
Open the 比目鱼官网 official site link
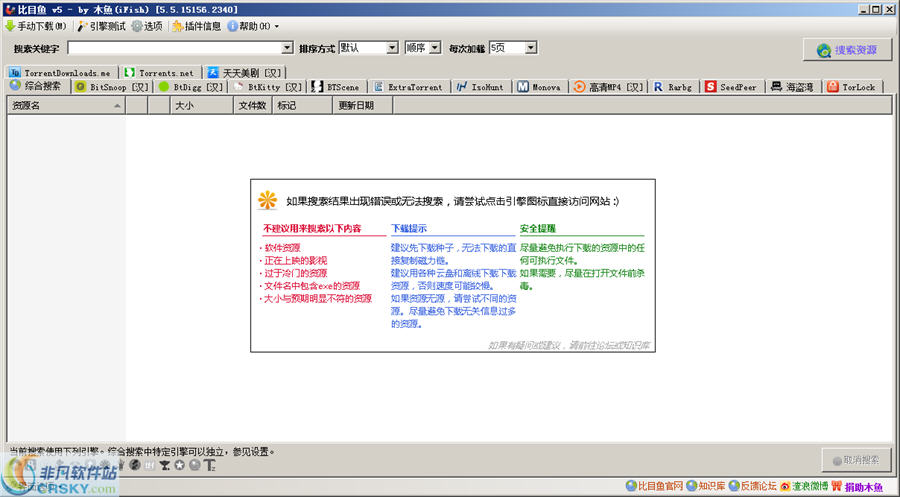point(653,487)
